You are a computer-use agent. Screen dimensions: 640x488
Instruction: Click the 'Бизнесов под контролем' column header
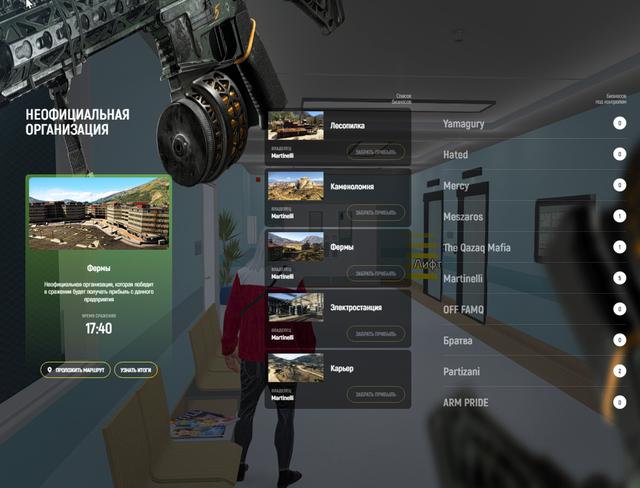point(611,99)
